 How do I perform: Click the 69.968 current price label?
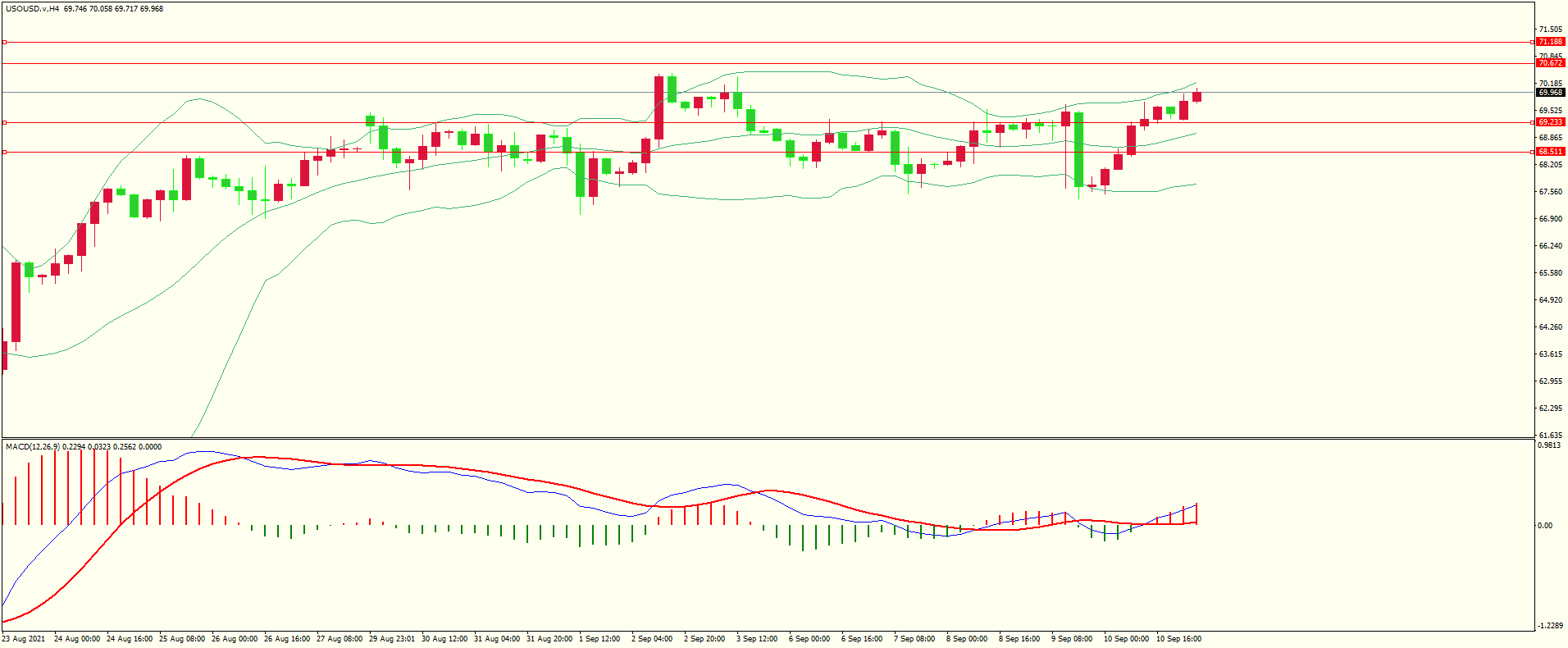[x=1550, y=93]
